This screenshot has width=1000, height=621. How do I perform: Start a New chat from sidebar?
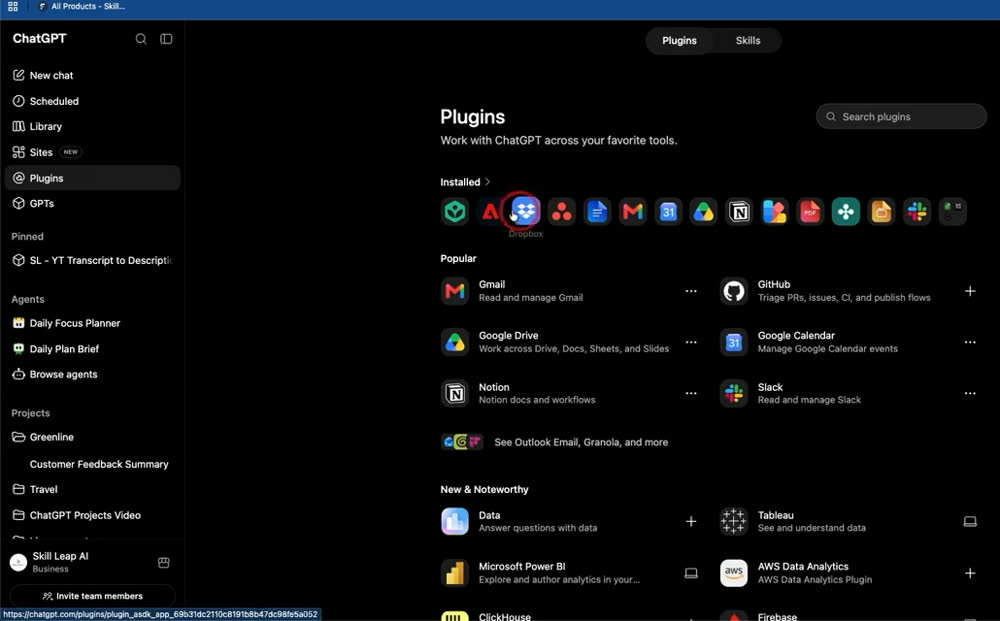92,75
